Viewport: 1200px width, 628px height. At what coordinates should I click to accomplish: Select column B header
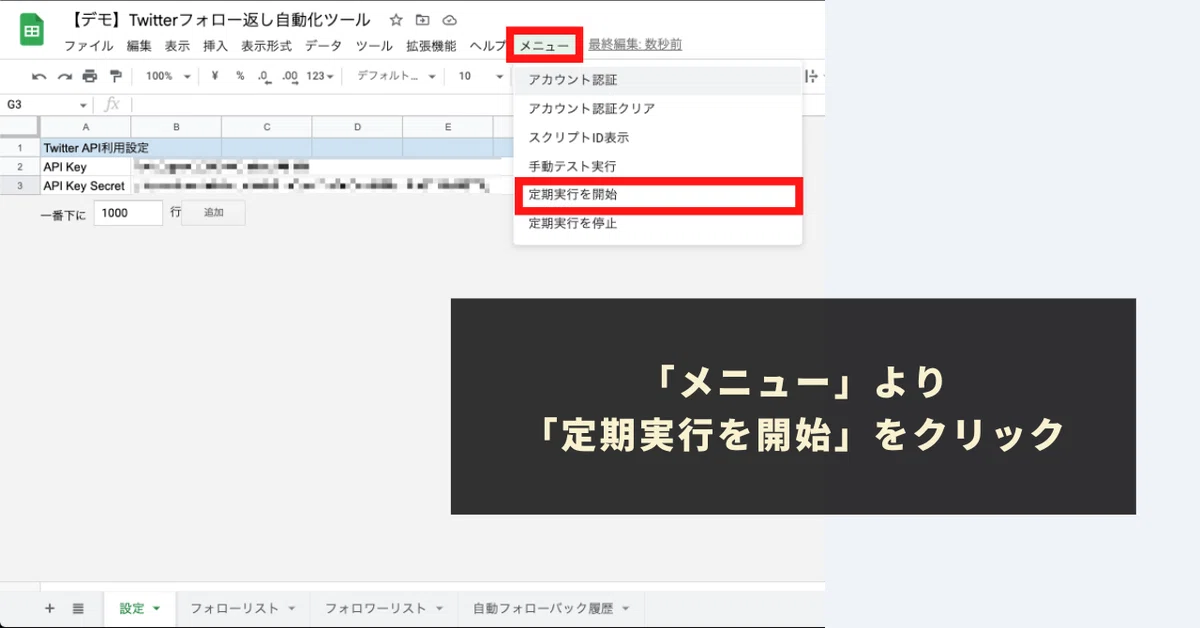click(176, 127)
